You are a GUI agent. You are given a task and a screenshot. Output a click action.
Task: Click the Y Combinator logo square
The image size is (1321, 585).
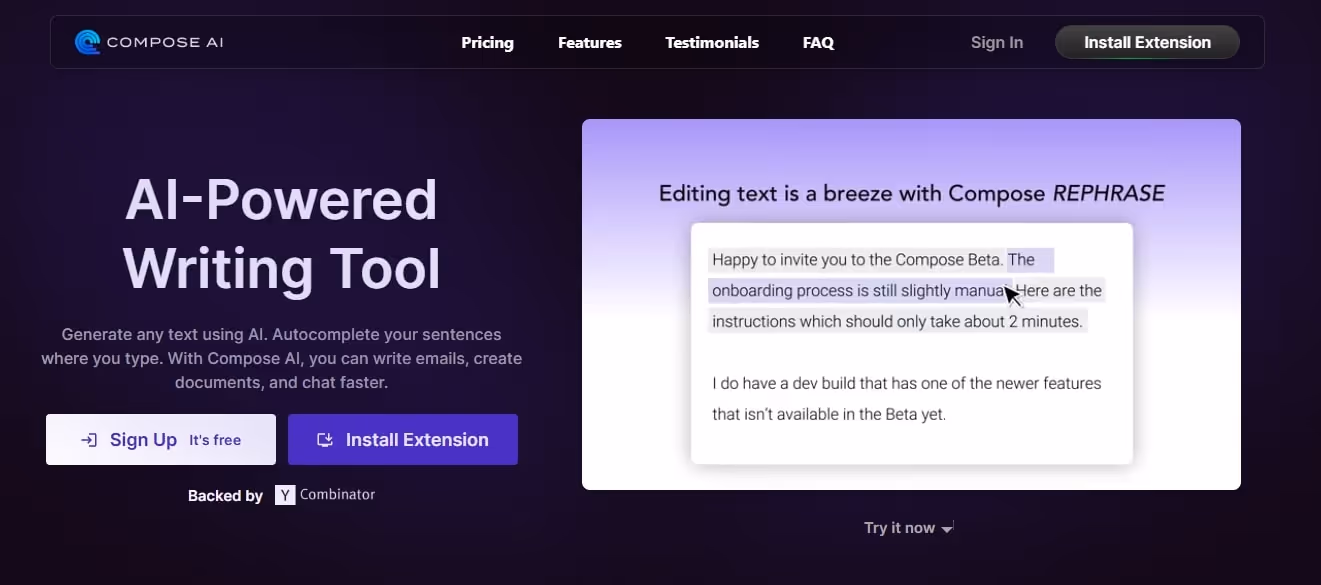(x=285, y=495)
